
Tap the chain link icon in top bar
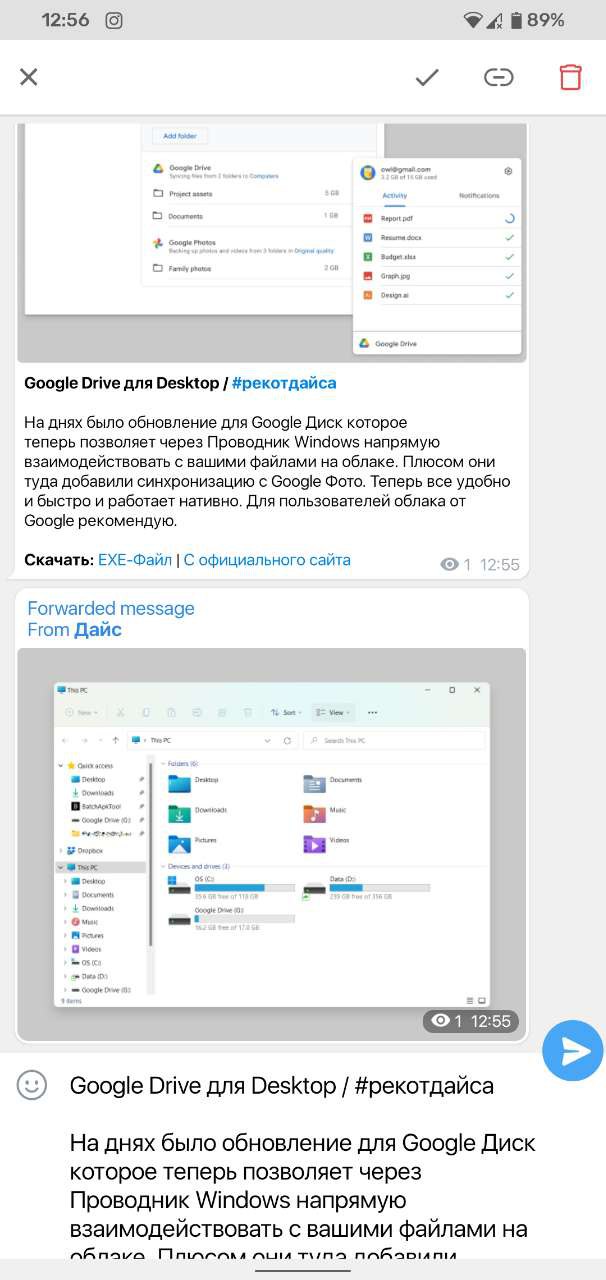(x=499, y=77)
